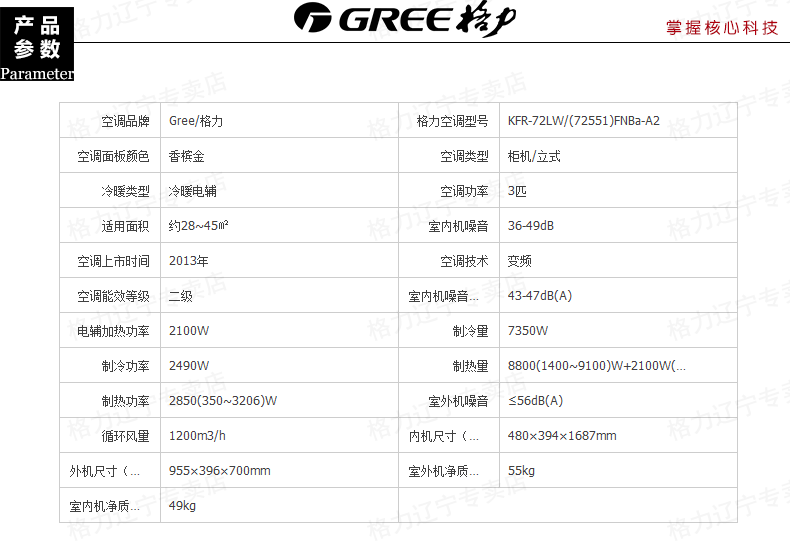Click the 适用面积 label
The image size is (790, 559).
click(125, 226)
